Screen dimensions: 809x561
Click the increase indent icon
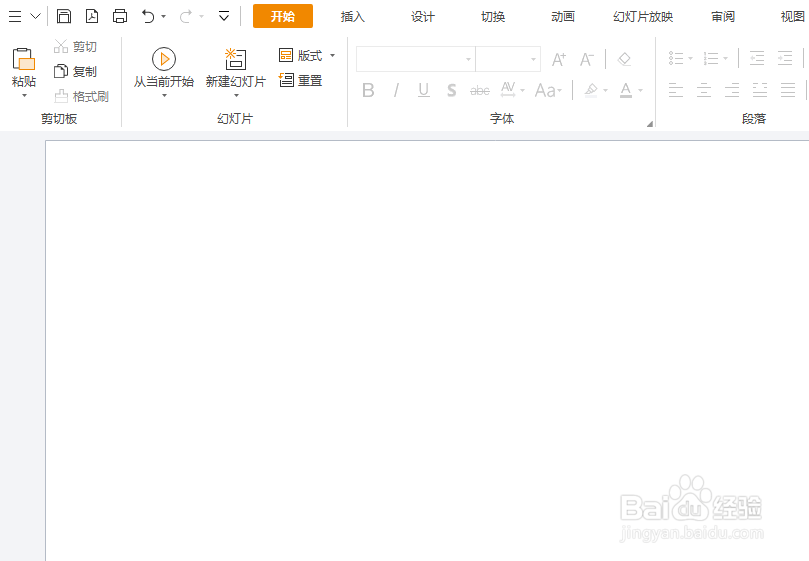click(785, 58)
